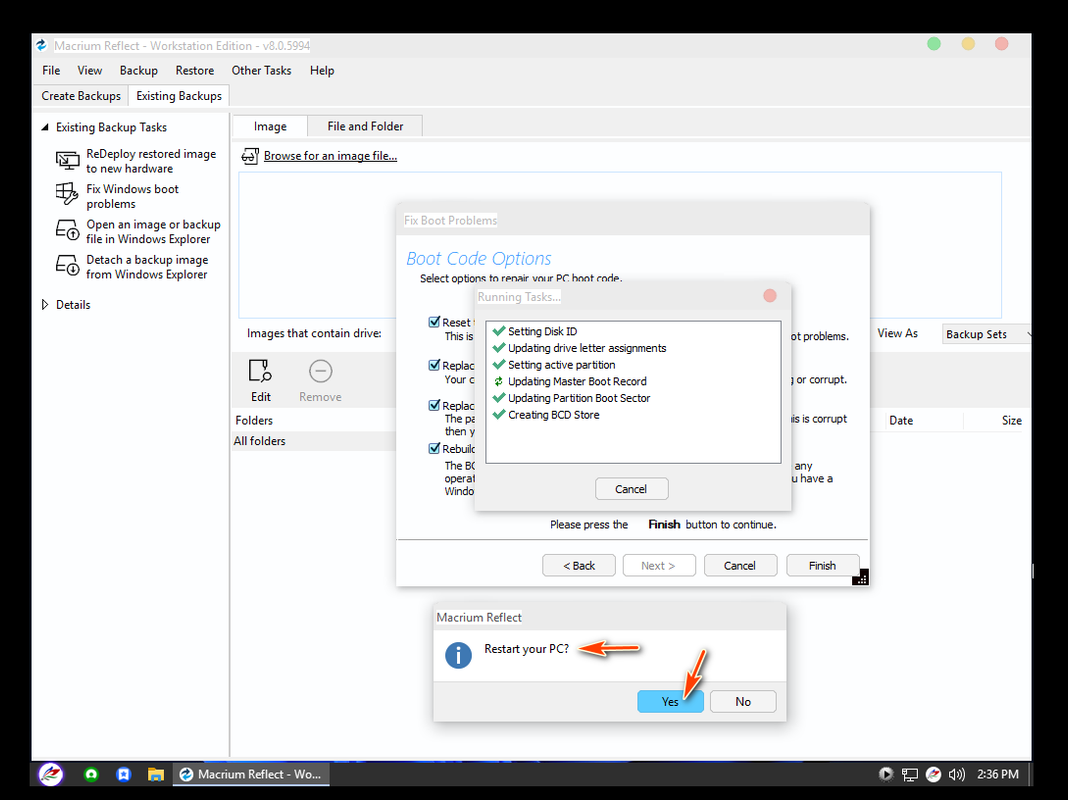Click the blue bookmark taskbar icon
The height and width of the screenshot is (800, 1068).
point(123,774)
